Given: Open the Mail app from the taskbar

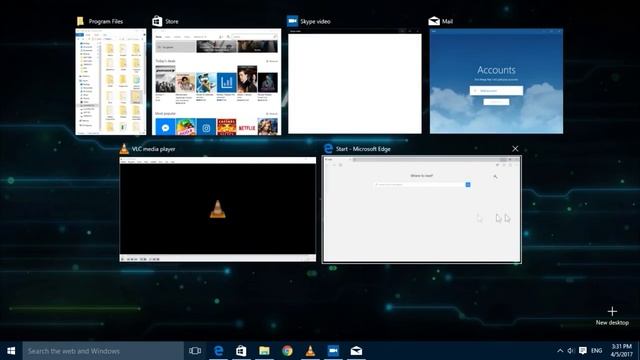Looking at the screenshot, I should click(356, 351).
